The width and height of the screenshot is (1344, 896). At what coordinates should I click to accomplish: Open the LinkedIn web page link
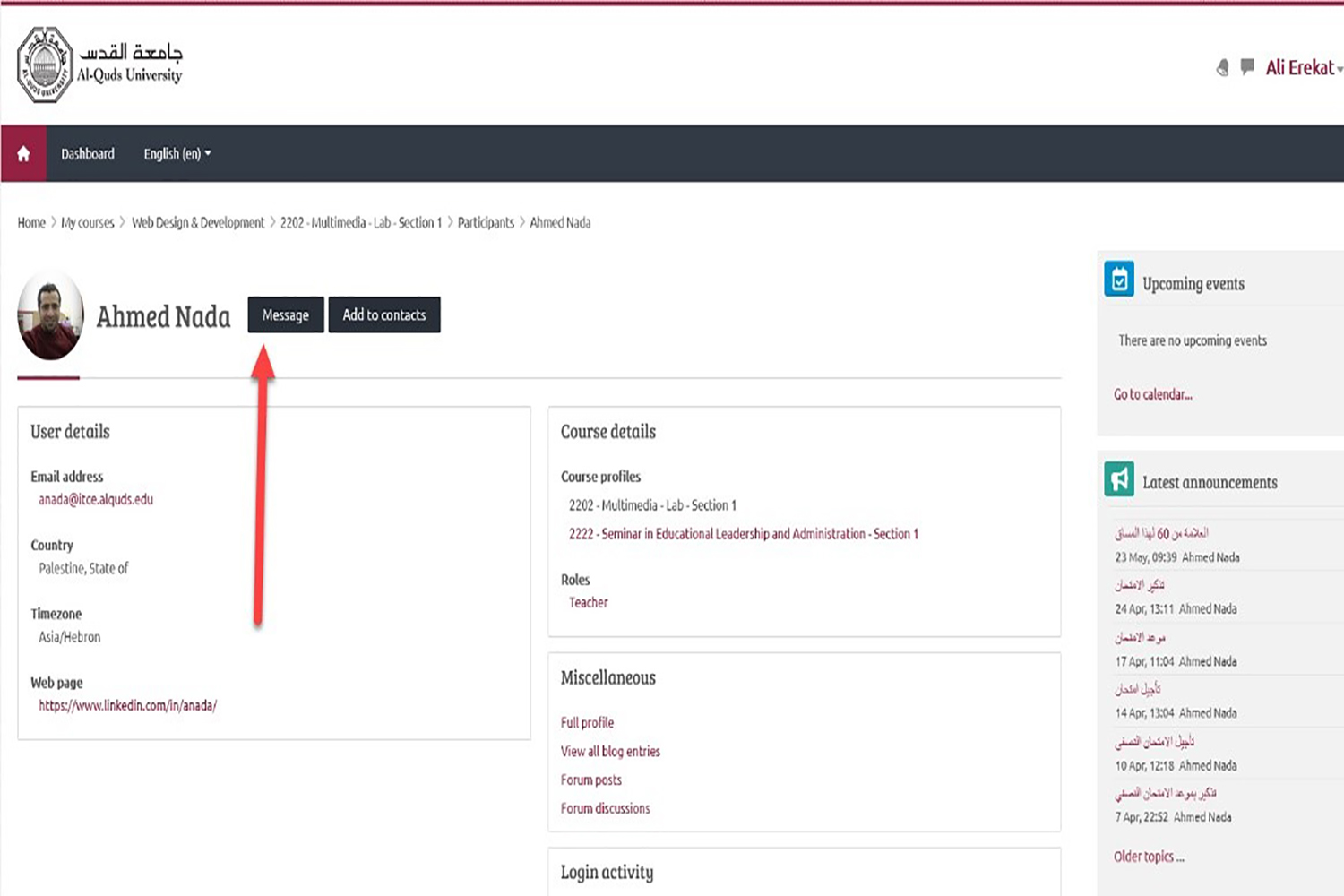(x=127, y=705)
